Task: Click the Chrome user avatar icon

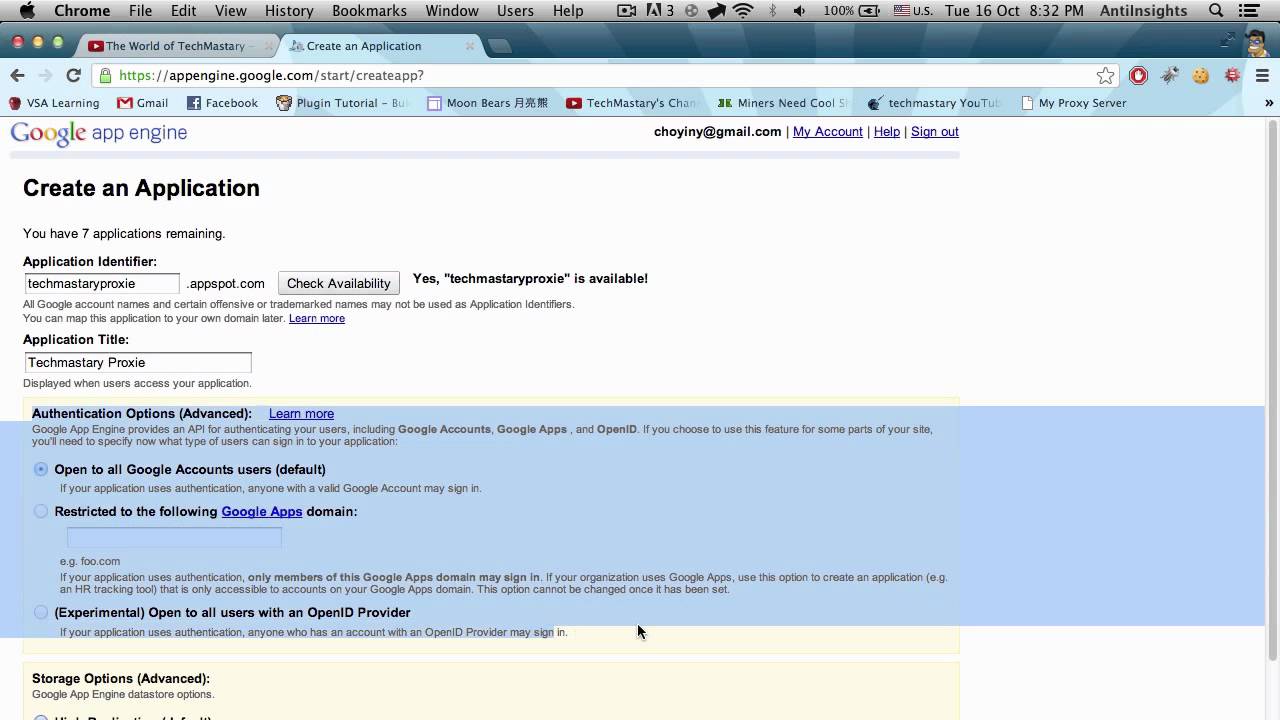Action: click(1257, 43)
